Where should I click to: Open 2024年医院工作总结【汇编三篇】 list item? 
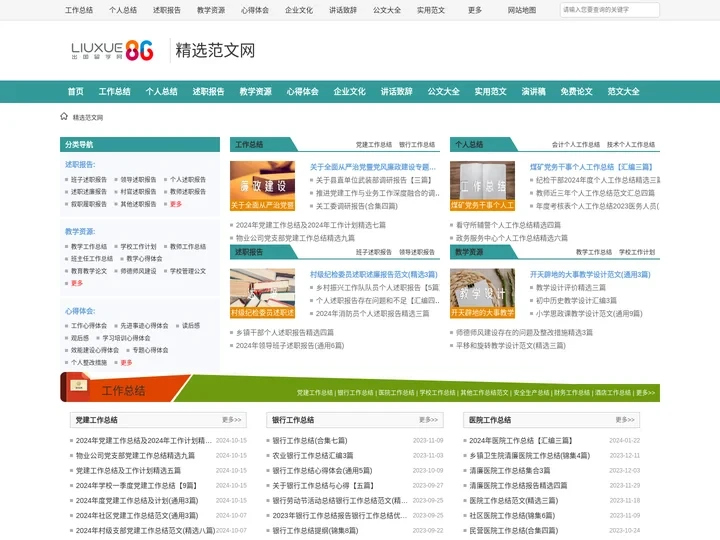coord(521,440)
